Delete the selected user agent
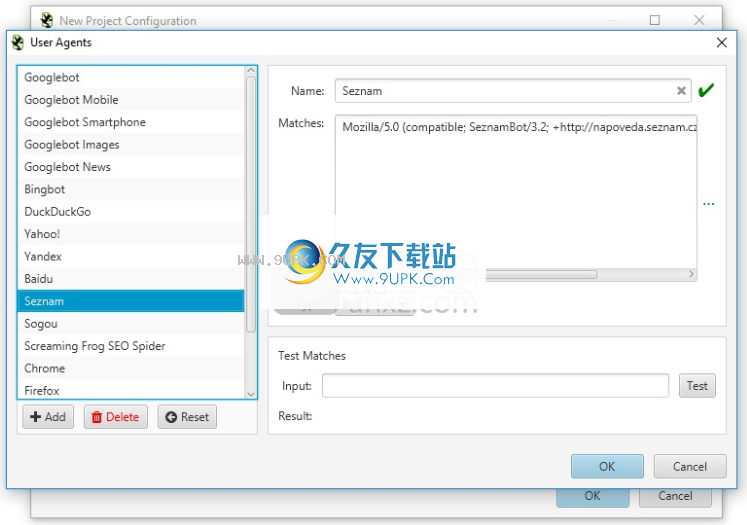This screenshot has width=747, height=525. tap(116, 417)
